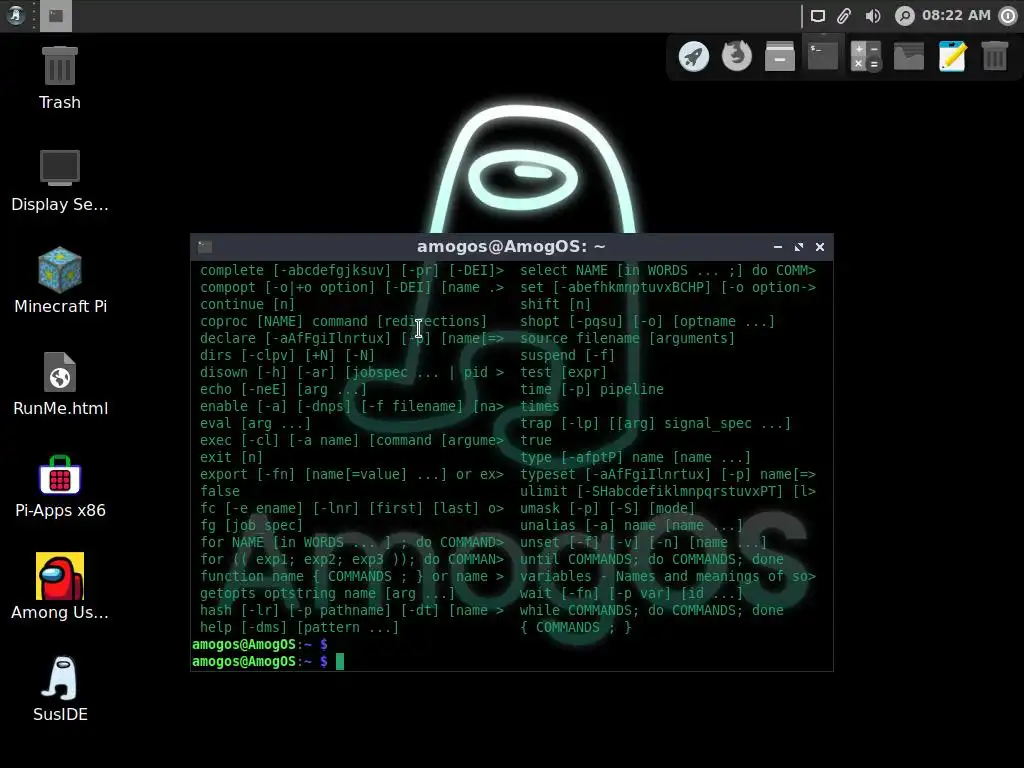Select the terminal icon in the dock
The height and width of the screenshot is (768, 1024).
pyautogui.click(x=823, y=57)
